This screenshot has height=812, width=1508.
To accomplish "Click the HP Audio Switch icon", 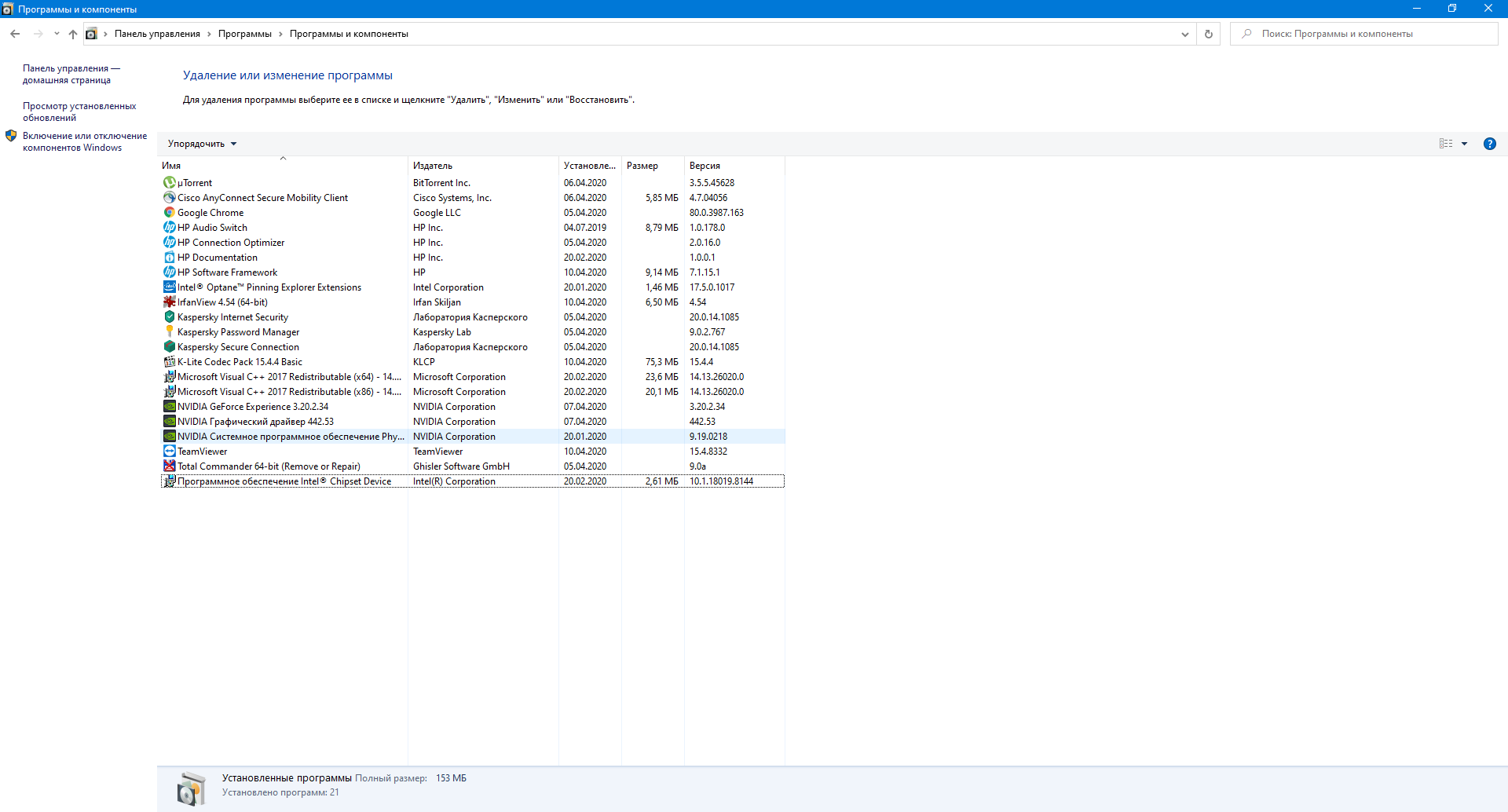I will coord(169,228).
